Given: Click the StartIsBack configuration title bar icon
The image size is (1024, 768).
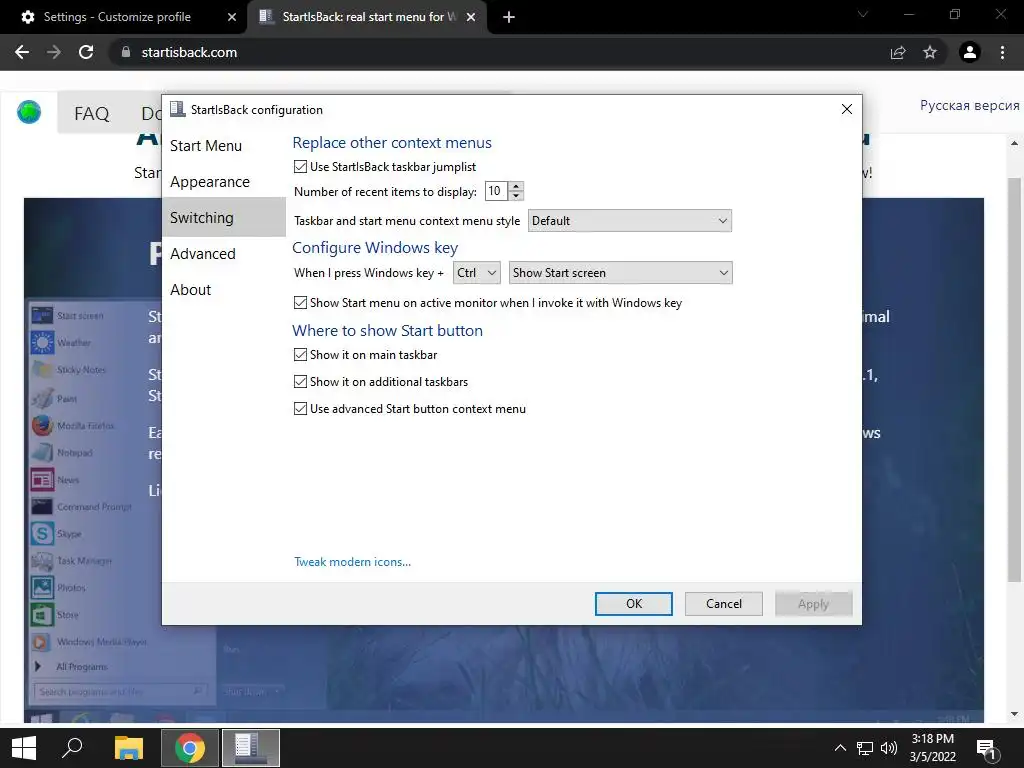Looking at the screenshot, I should pos(178,109).
